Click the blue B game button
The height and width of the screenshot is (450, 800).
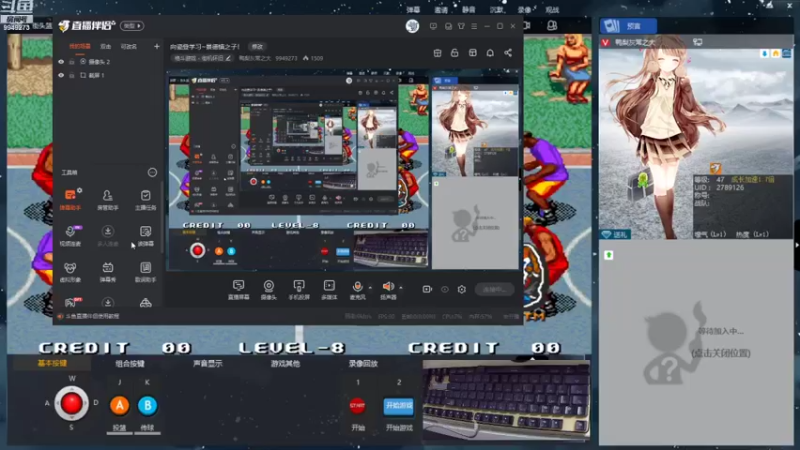coord(147,406)
